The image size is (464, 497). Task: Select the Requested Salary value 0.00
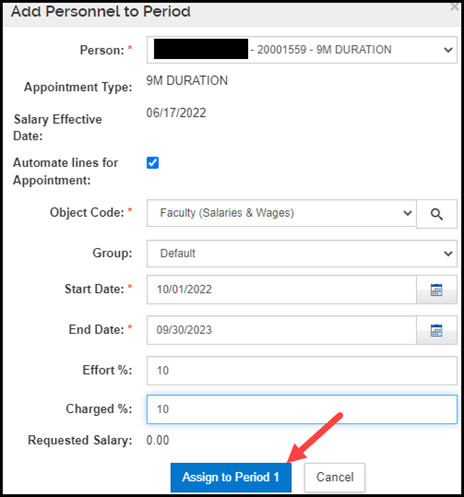(x=158, y=440)
